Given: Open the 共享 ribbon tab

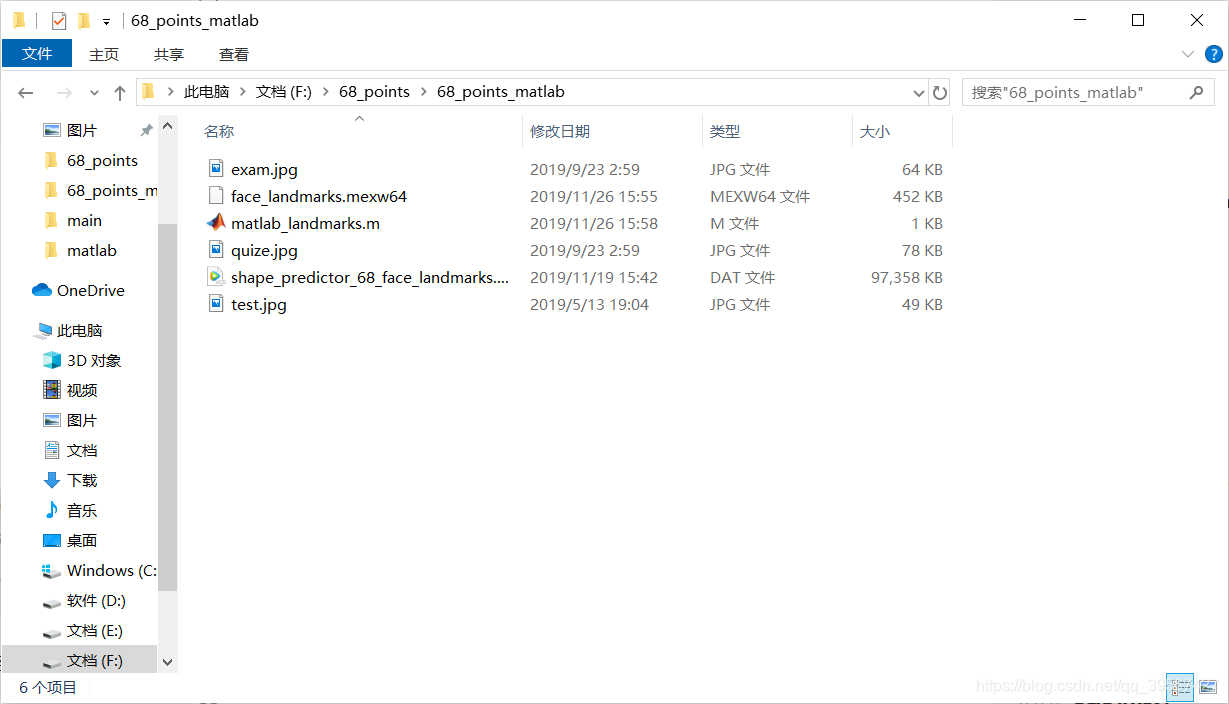Looking at the screenshot, I should coord(169,54).
